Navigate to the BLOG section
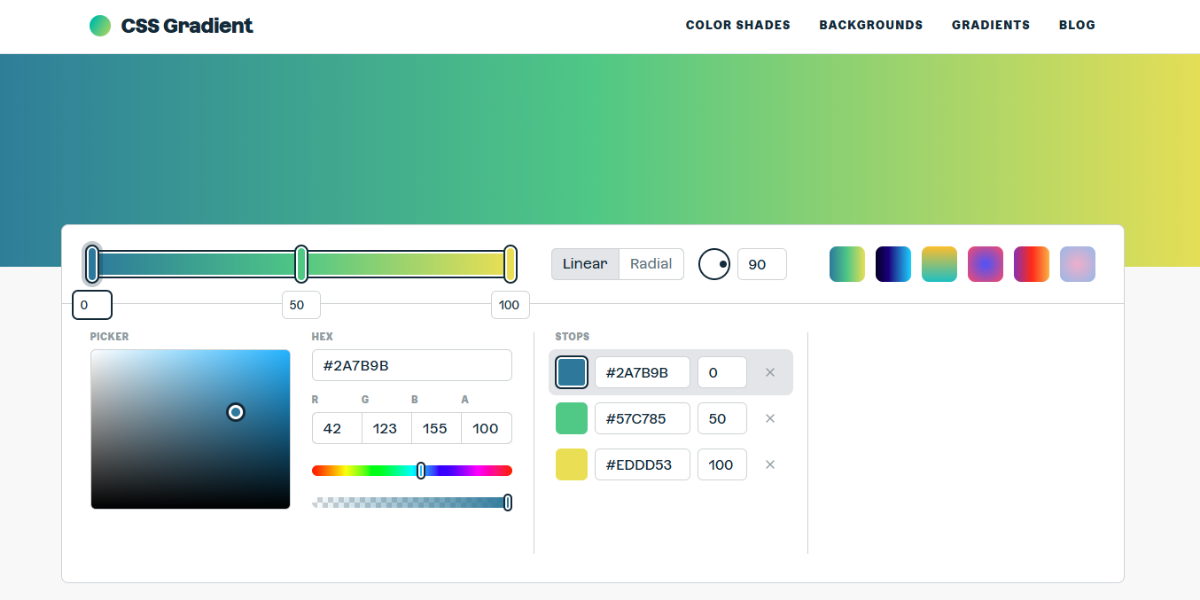Viewport: 1200px width, 600px height. tap(1077, 25)
